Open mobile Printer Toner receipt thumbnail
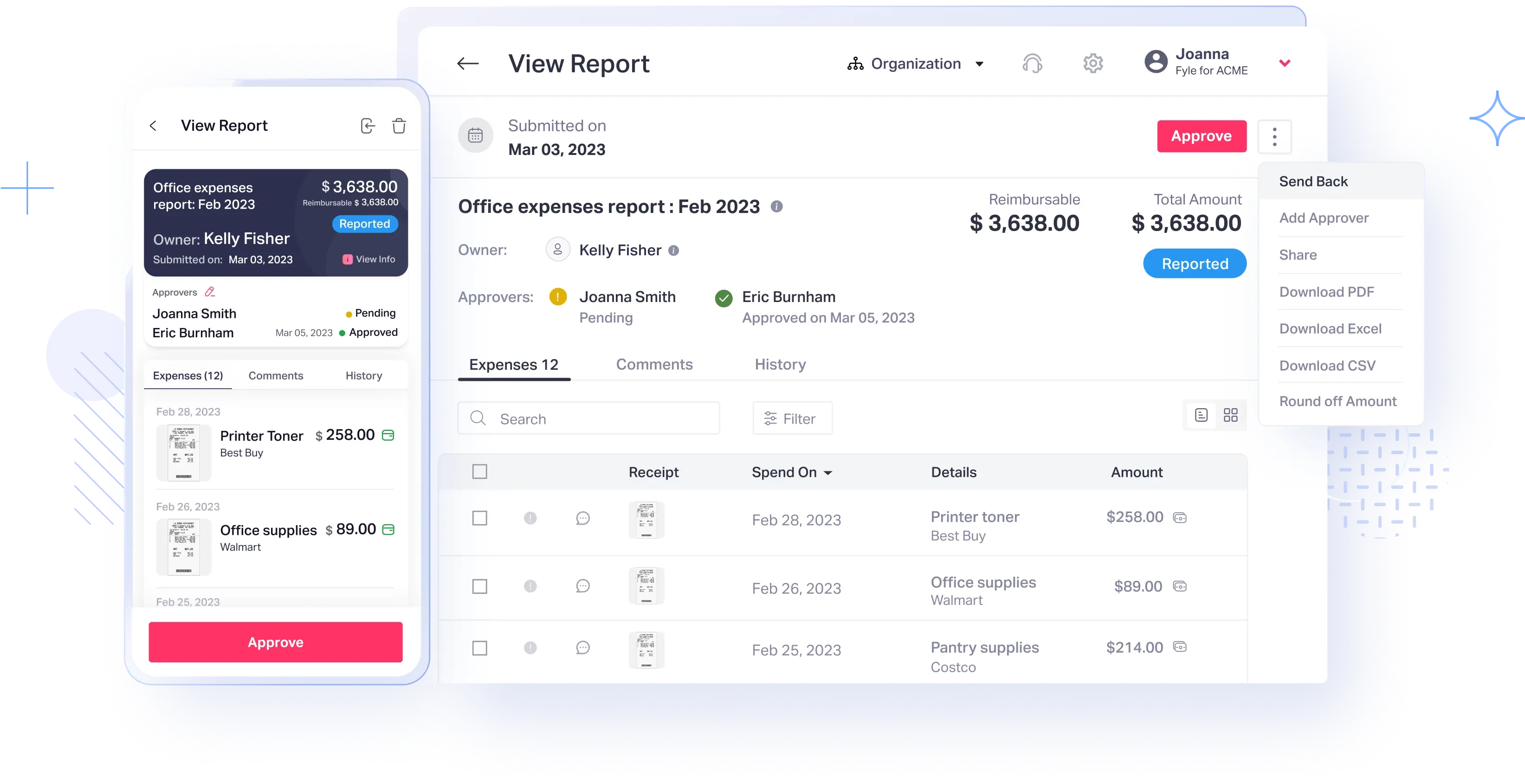The height and width of the screenshot is (784, 1525). coord(183,453)
